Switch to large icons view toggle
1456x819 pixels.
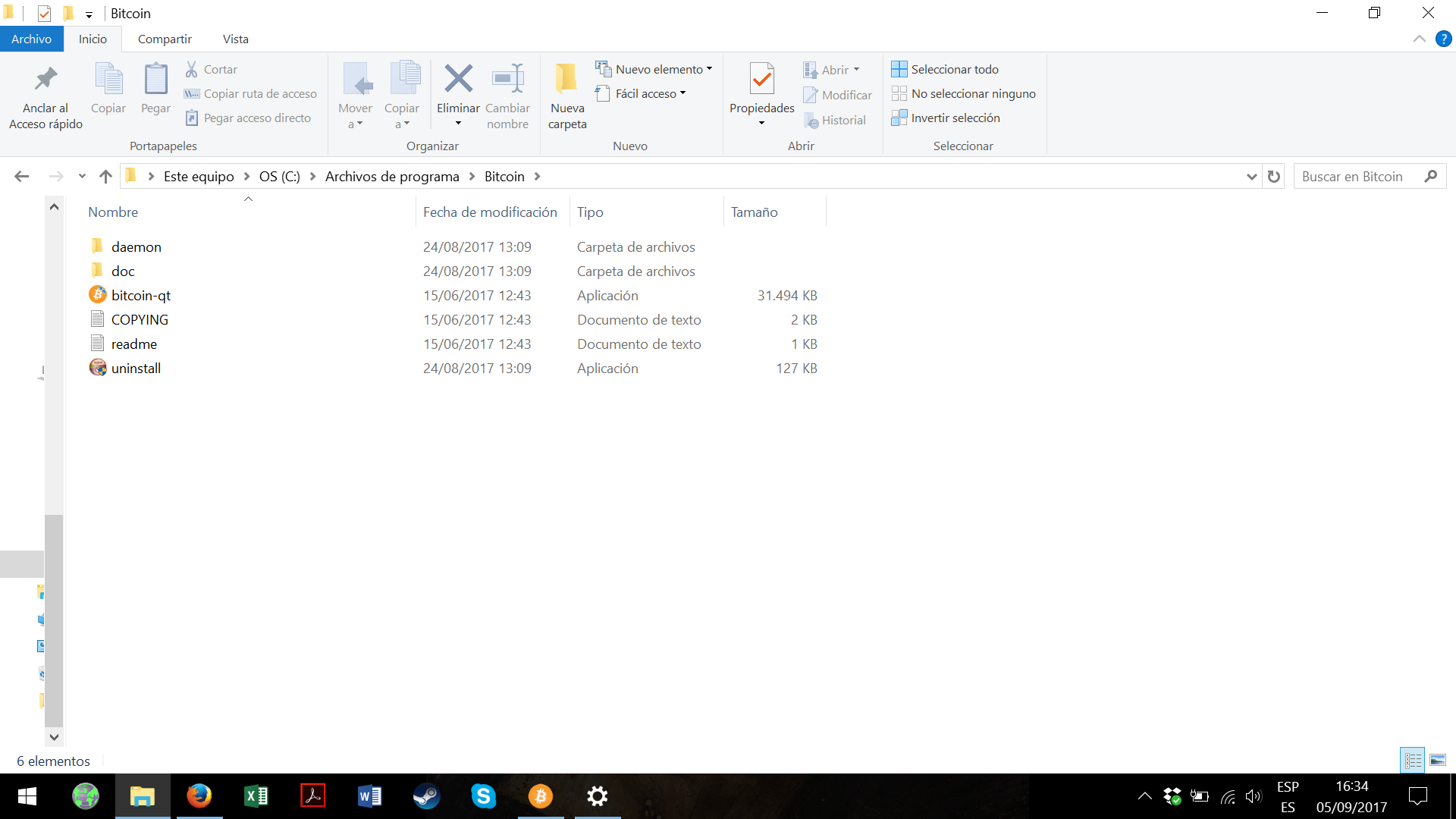coord(1438,760)
